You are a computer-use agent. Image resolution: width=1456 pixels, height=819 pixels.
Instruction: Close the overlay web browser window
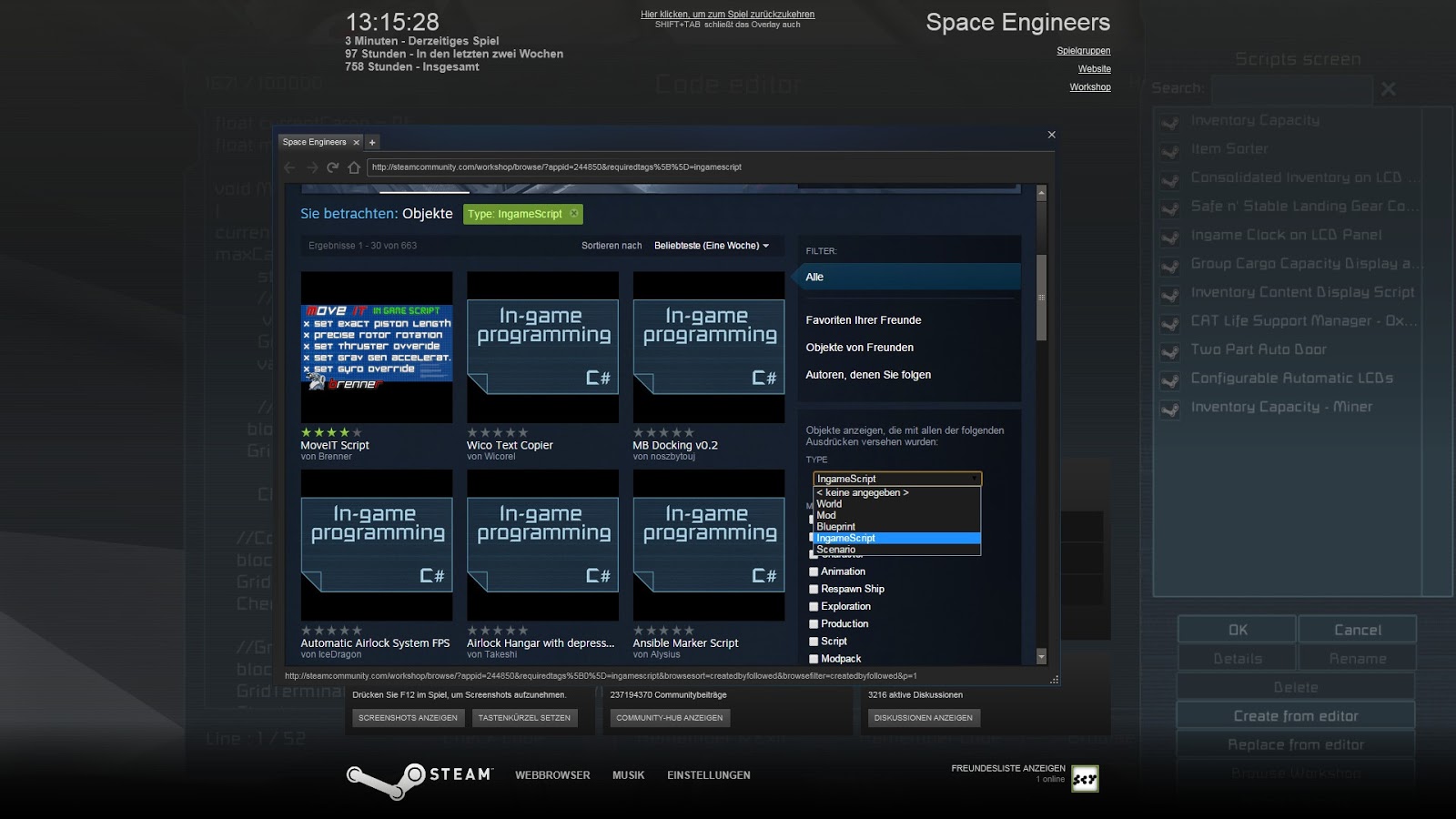pyautogui.click(x=1051, y=135)
